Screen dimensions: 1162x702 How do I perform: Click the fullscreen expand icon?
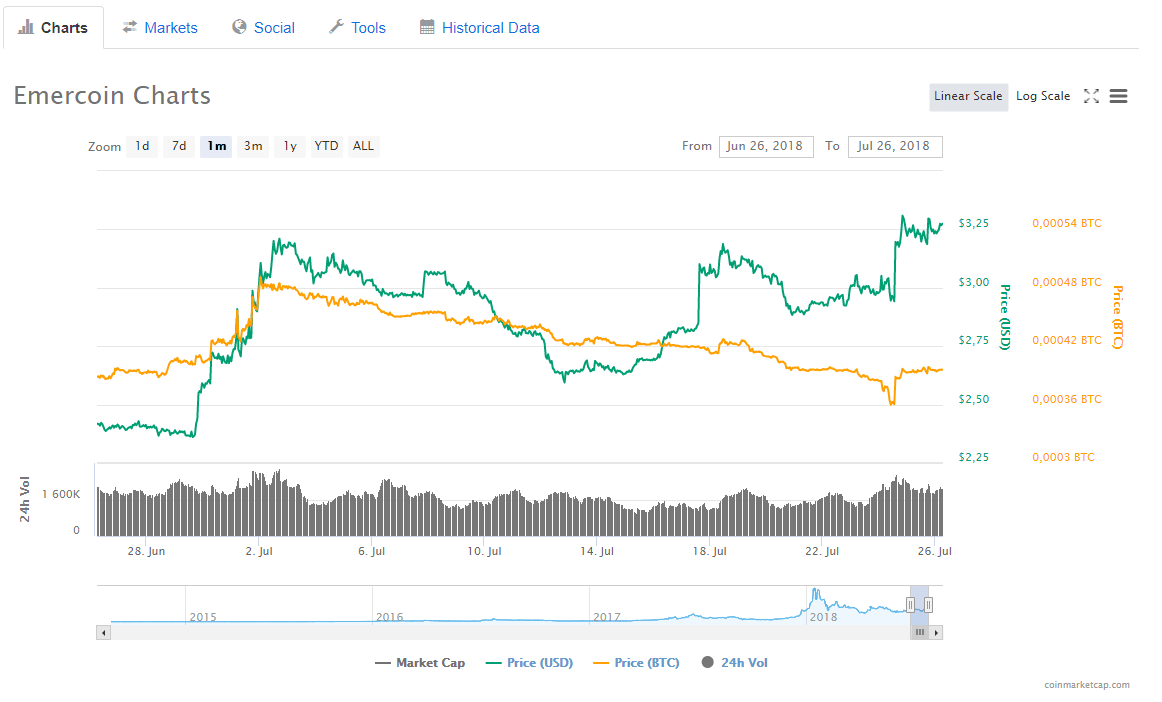[1091, 96]
